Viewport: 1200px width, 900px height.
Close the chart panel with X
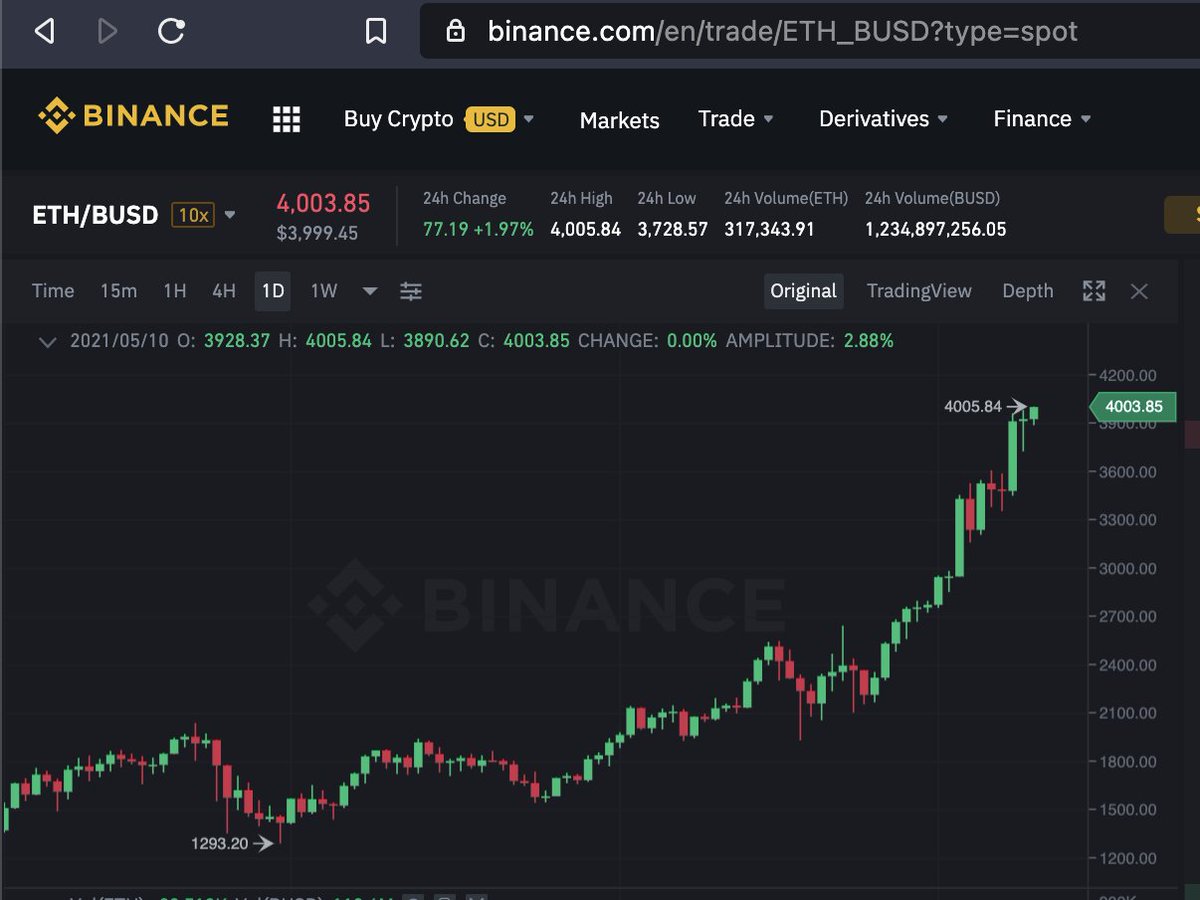pyautogui.click(x=1139, y=291)
